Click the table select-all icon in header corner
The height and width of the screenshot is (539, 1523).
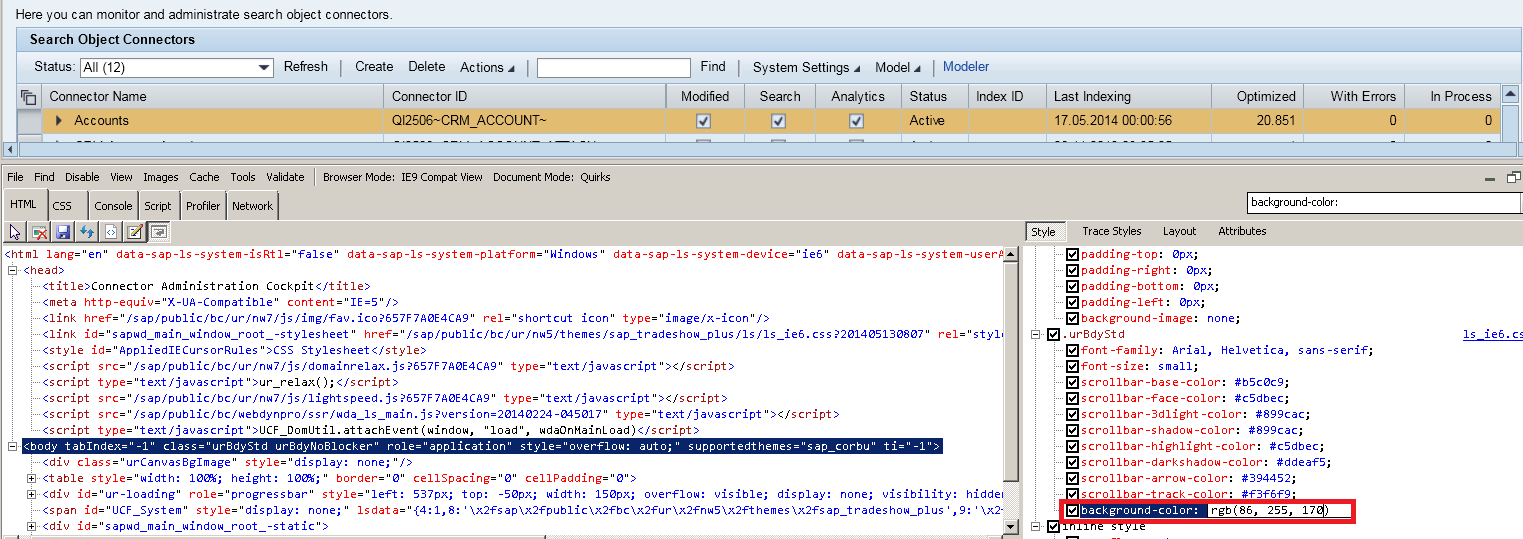29,97
